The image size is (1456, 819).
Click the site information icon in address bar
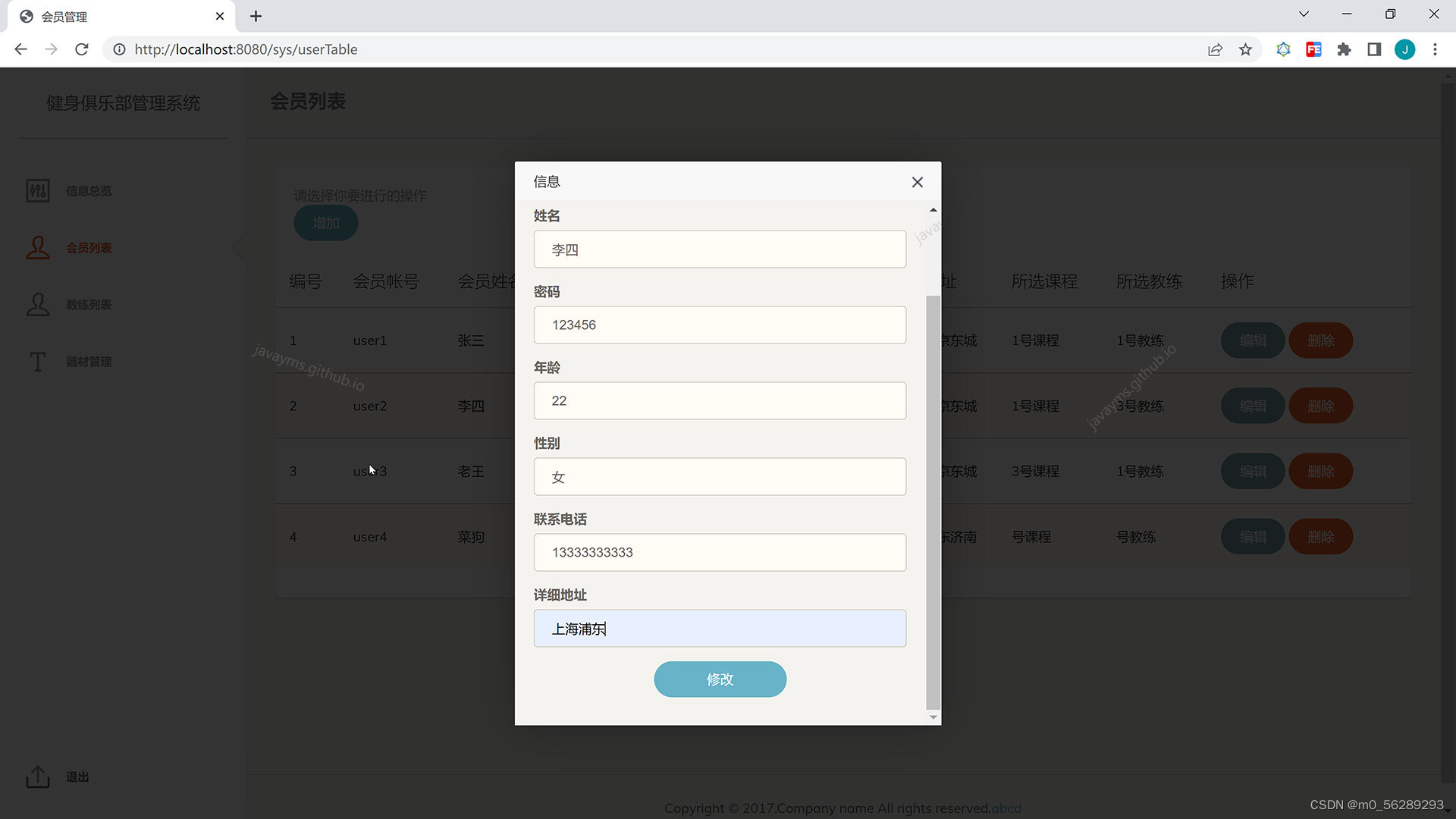pyautogui.click(x=119, y=49)
